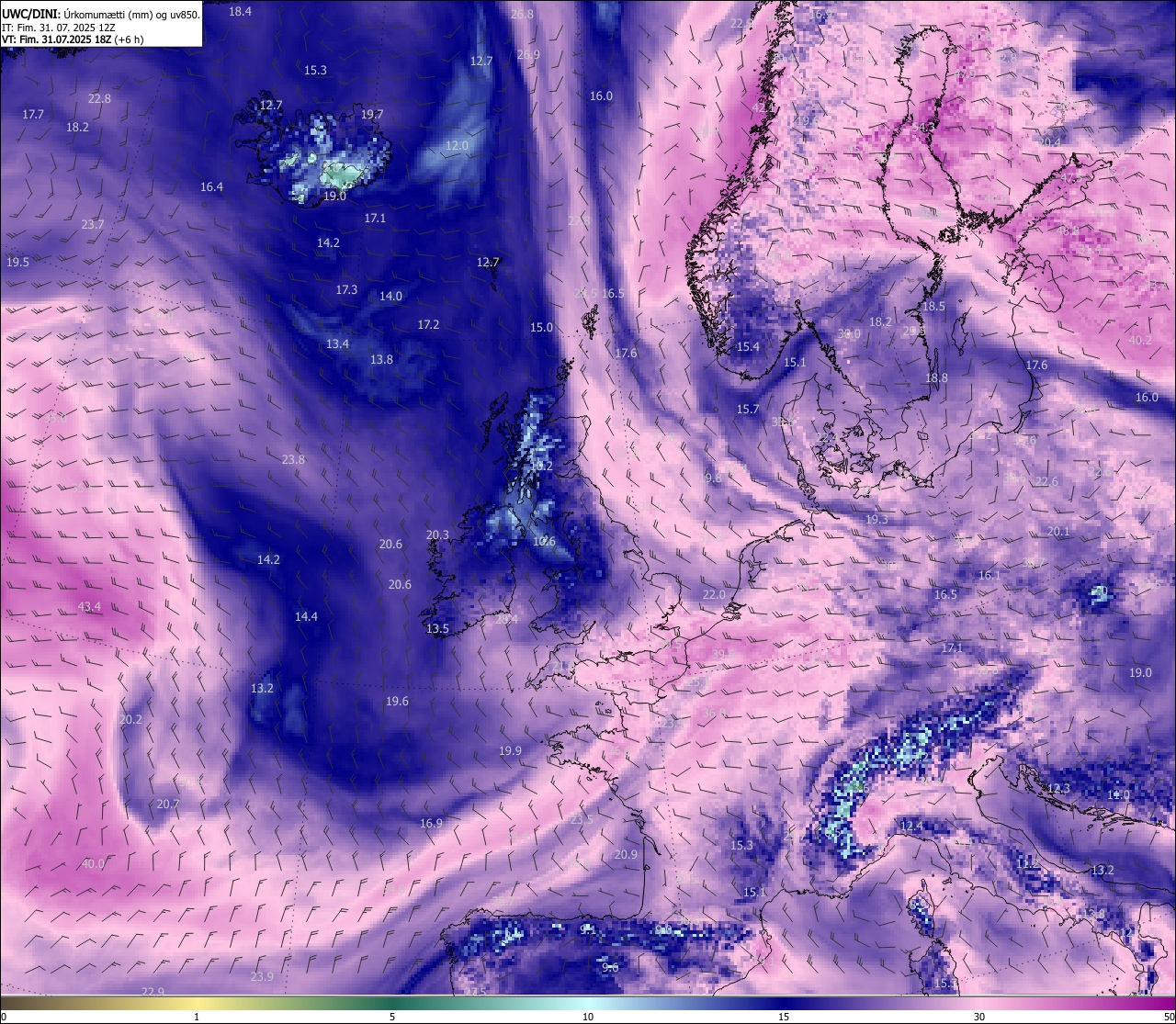Select the 18.5 value over Sweden

click(933, 306)
